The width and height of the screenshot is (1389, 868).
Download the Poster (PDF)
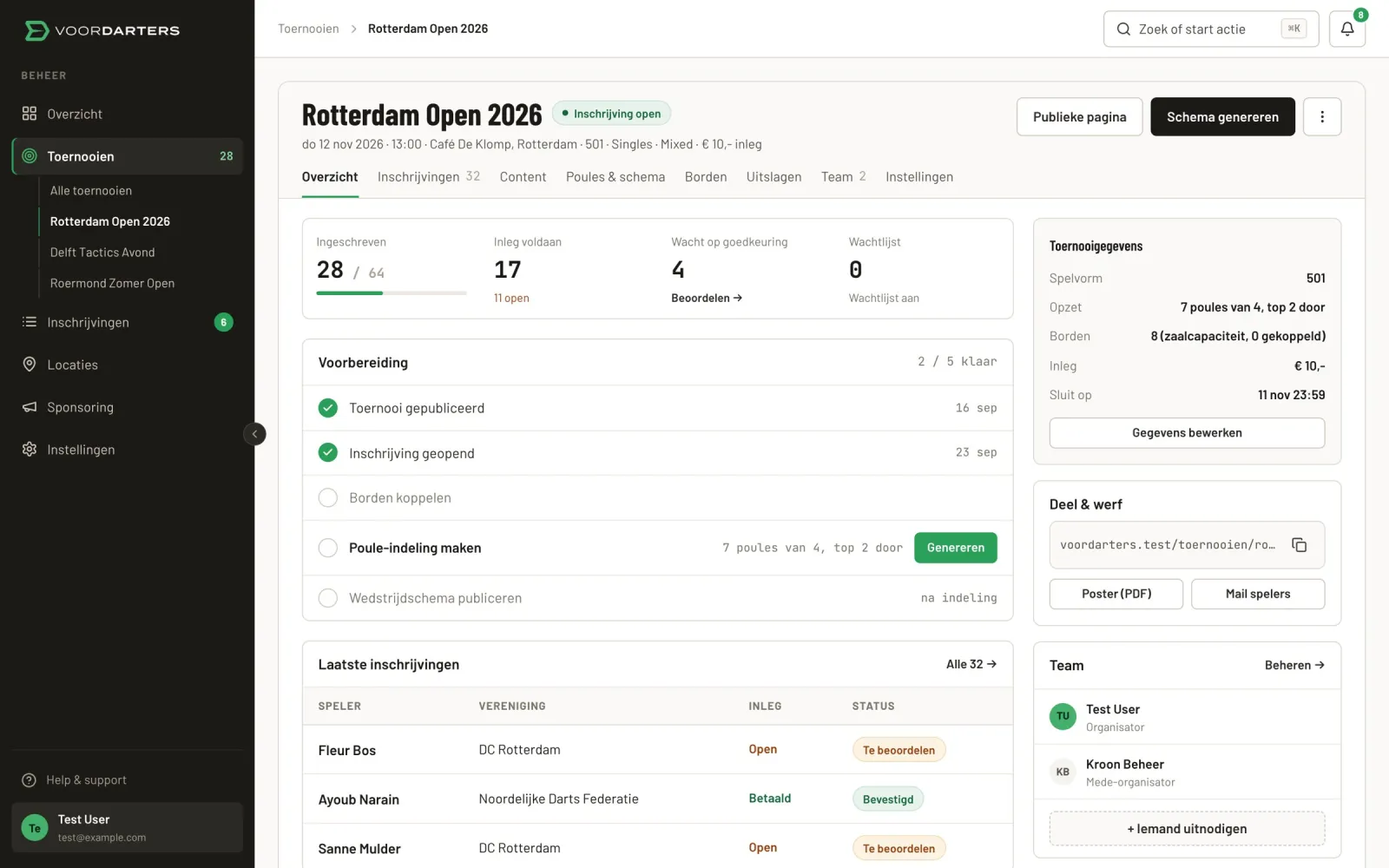click(x=1116, y=594)
